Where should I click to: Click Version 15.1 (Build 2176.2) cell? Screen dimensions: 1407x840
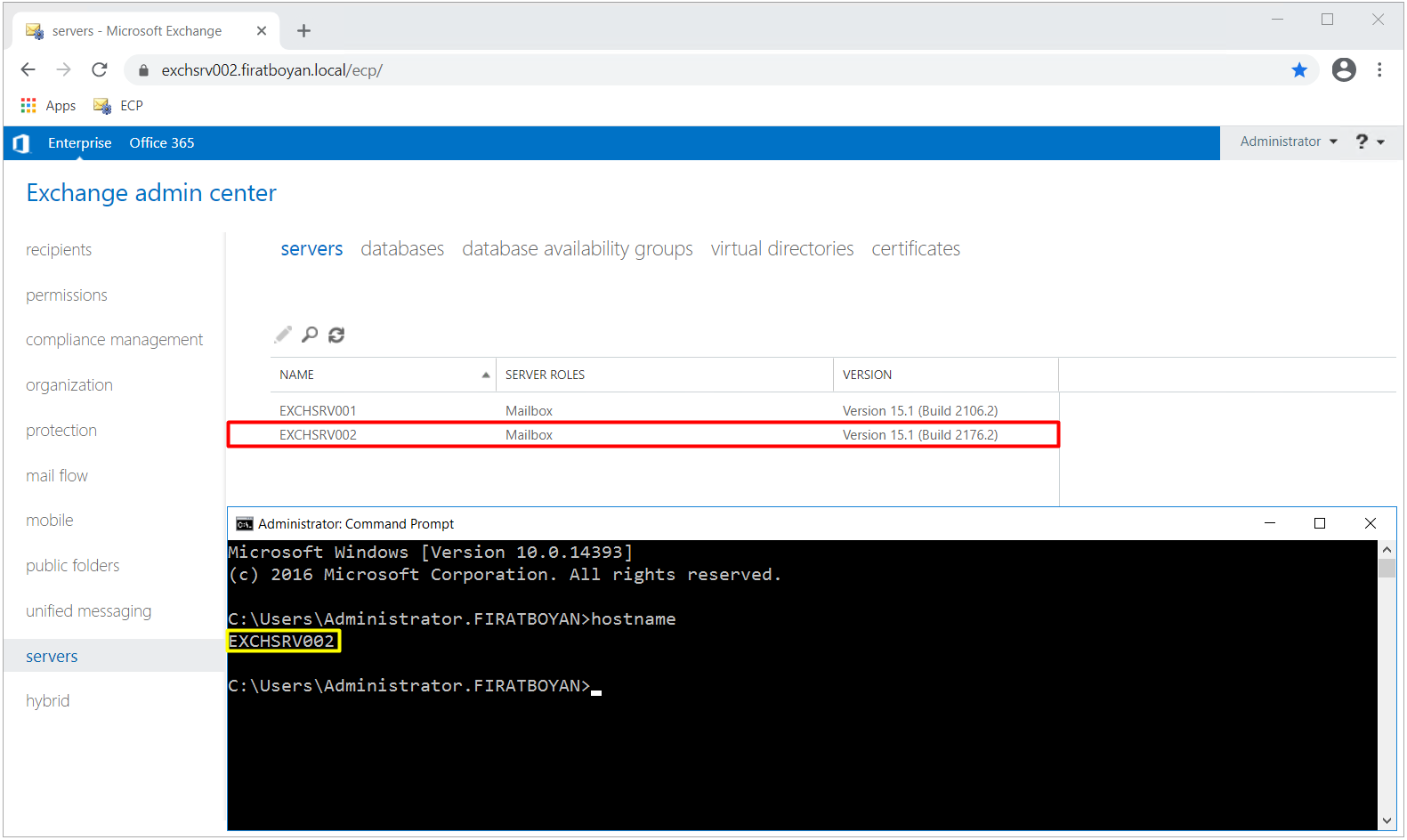coord(920,435)
